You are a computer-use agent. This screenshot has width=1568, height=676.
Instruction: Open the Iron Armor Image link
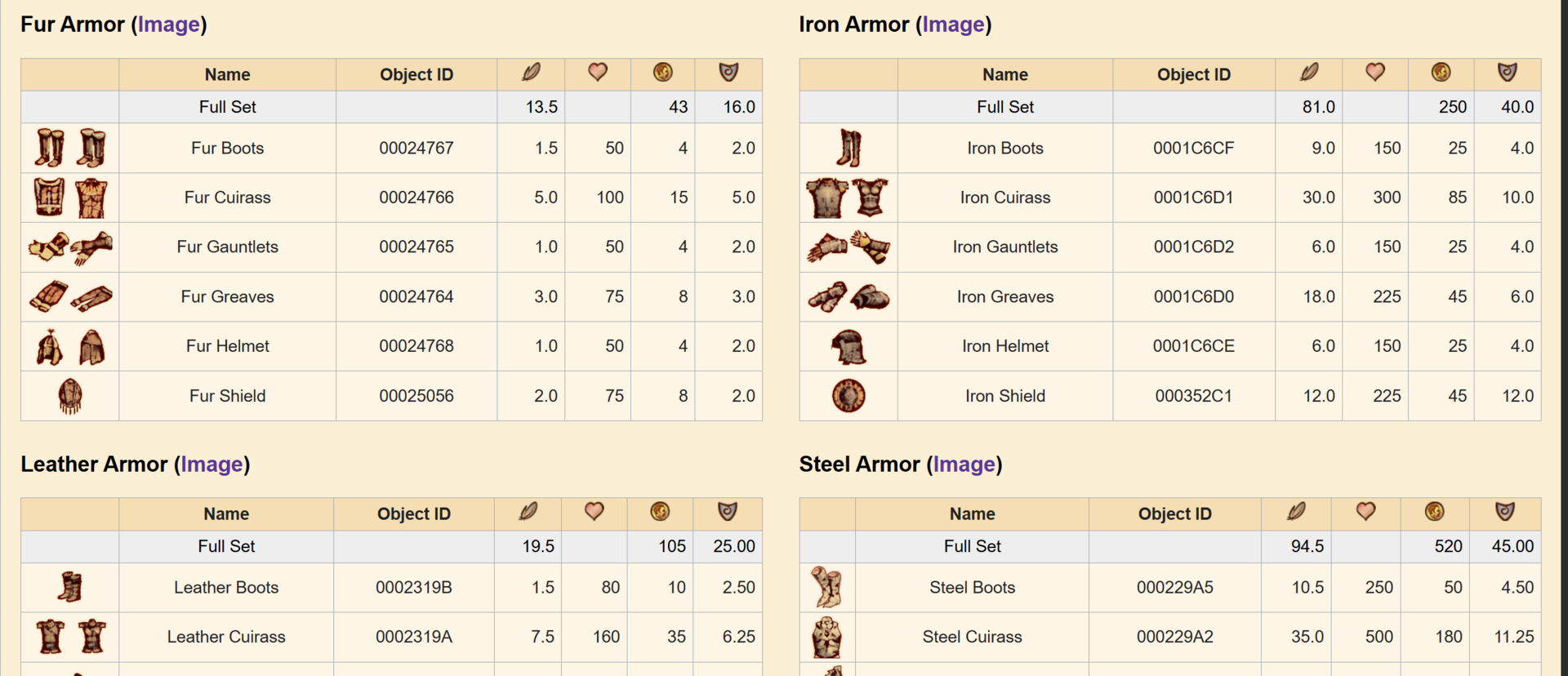953,24
